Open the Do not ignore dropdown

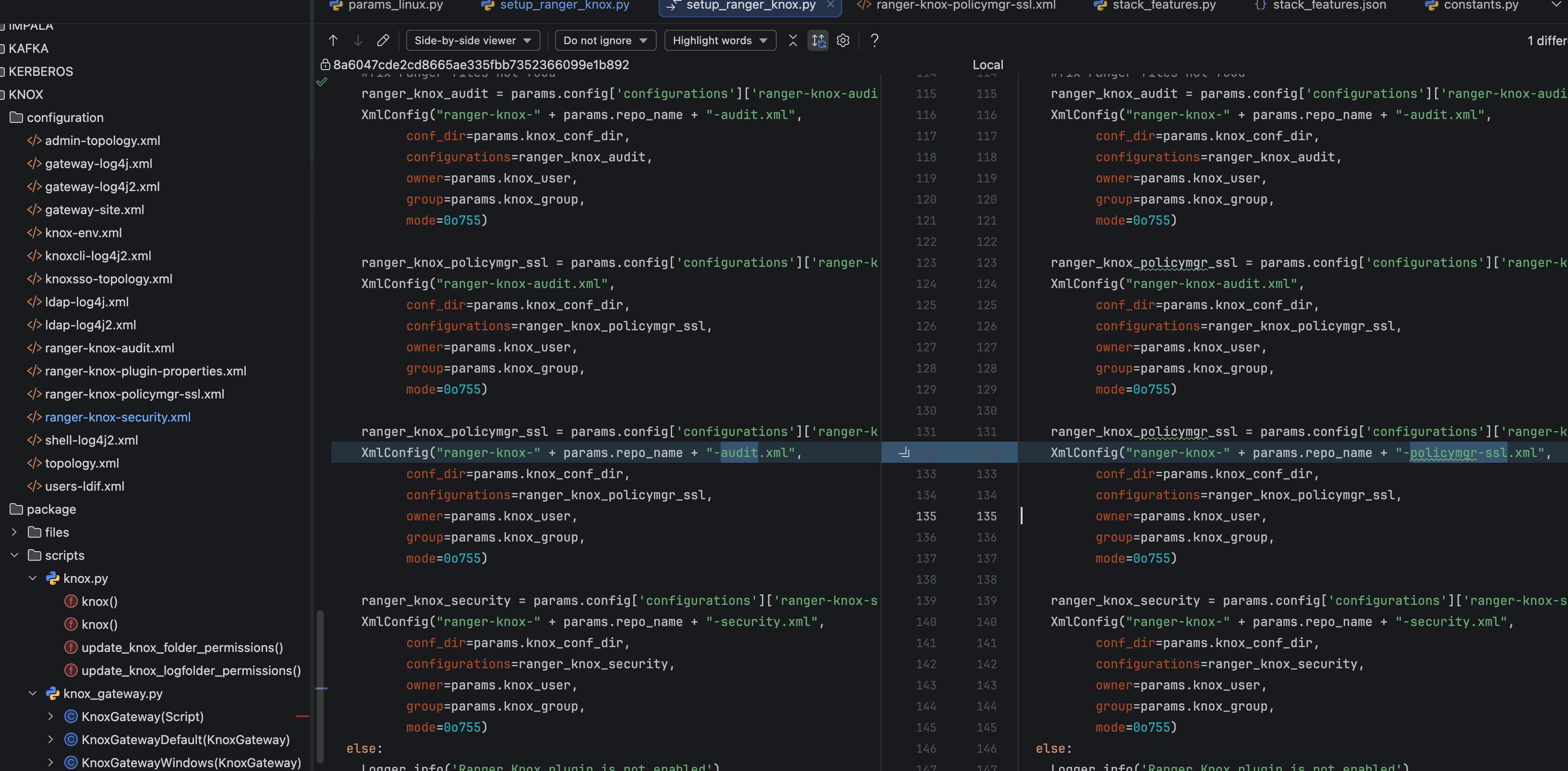tap(604, 40)
